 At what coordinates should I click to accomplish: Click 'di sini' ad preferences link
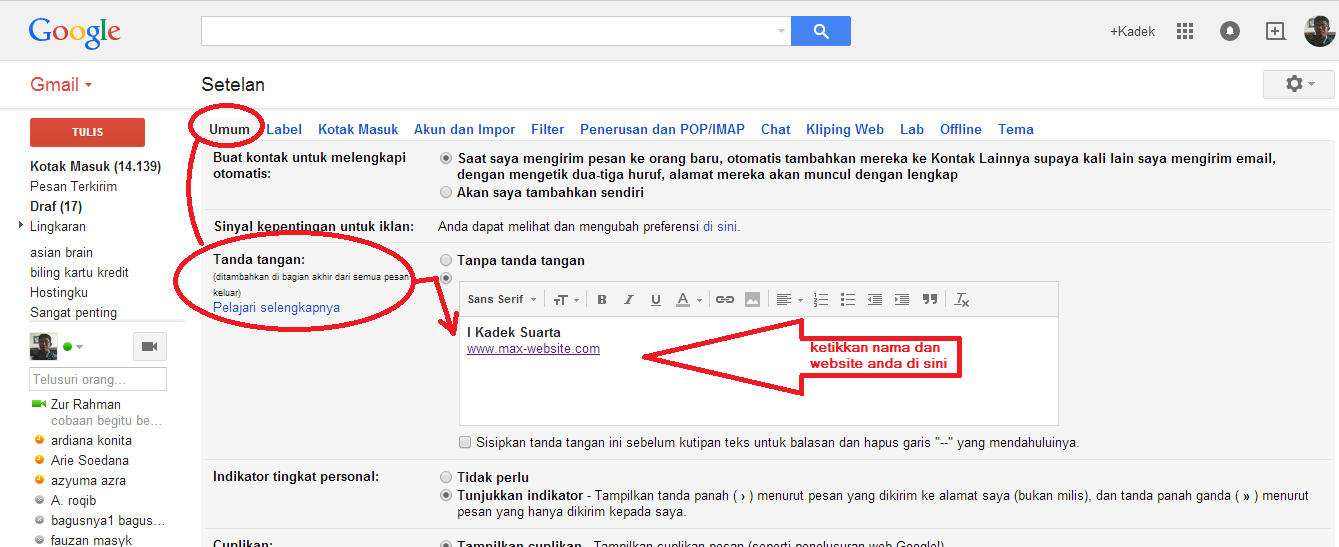pos(721,226)
